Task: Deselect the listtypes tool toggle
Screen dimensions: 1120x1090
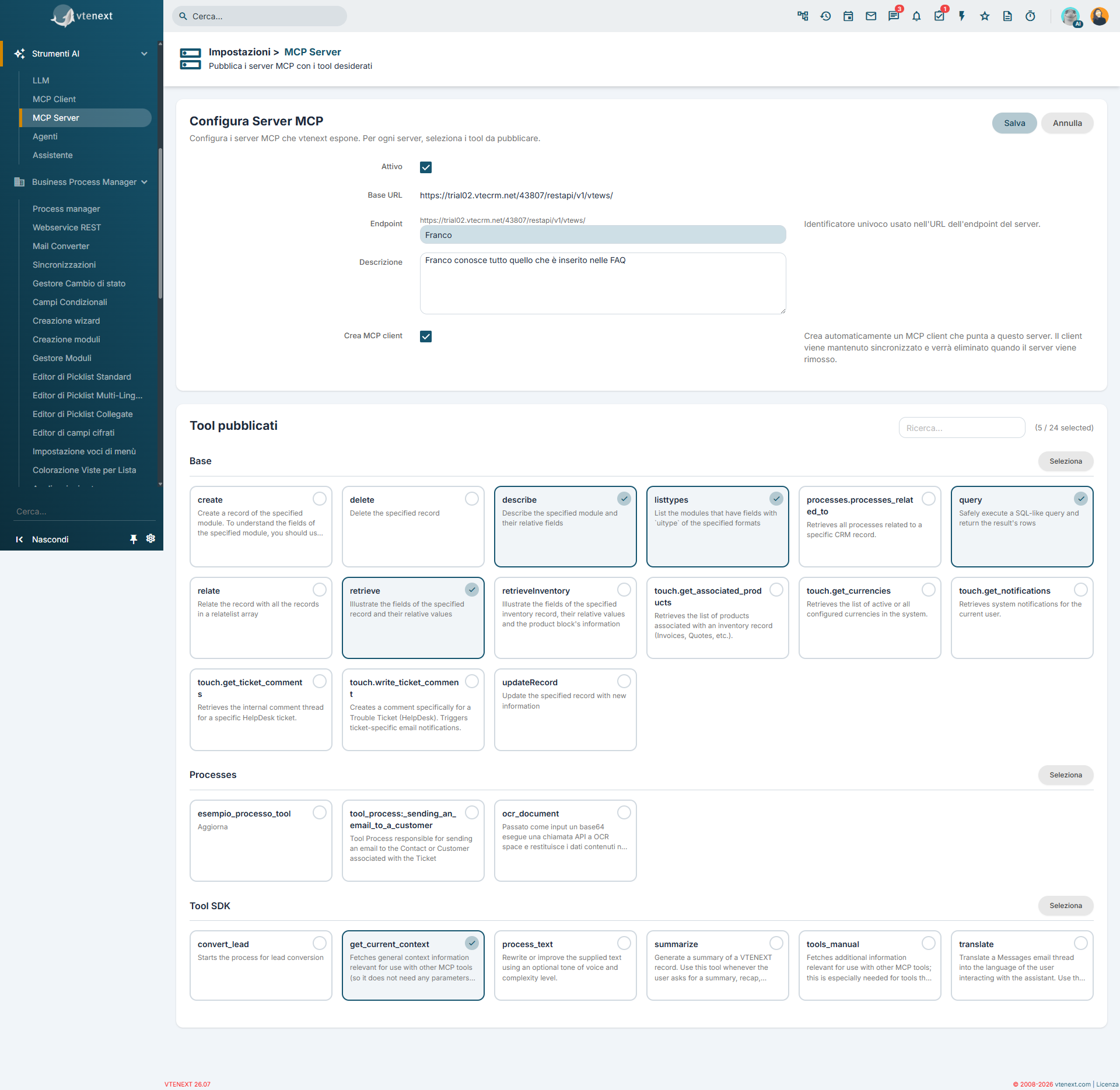Action: pos(776,499)
